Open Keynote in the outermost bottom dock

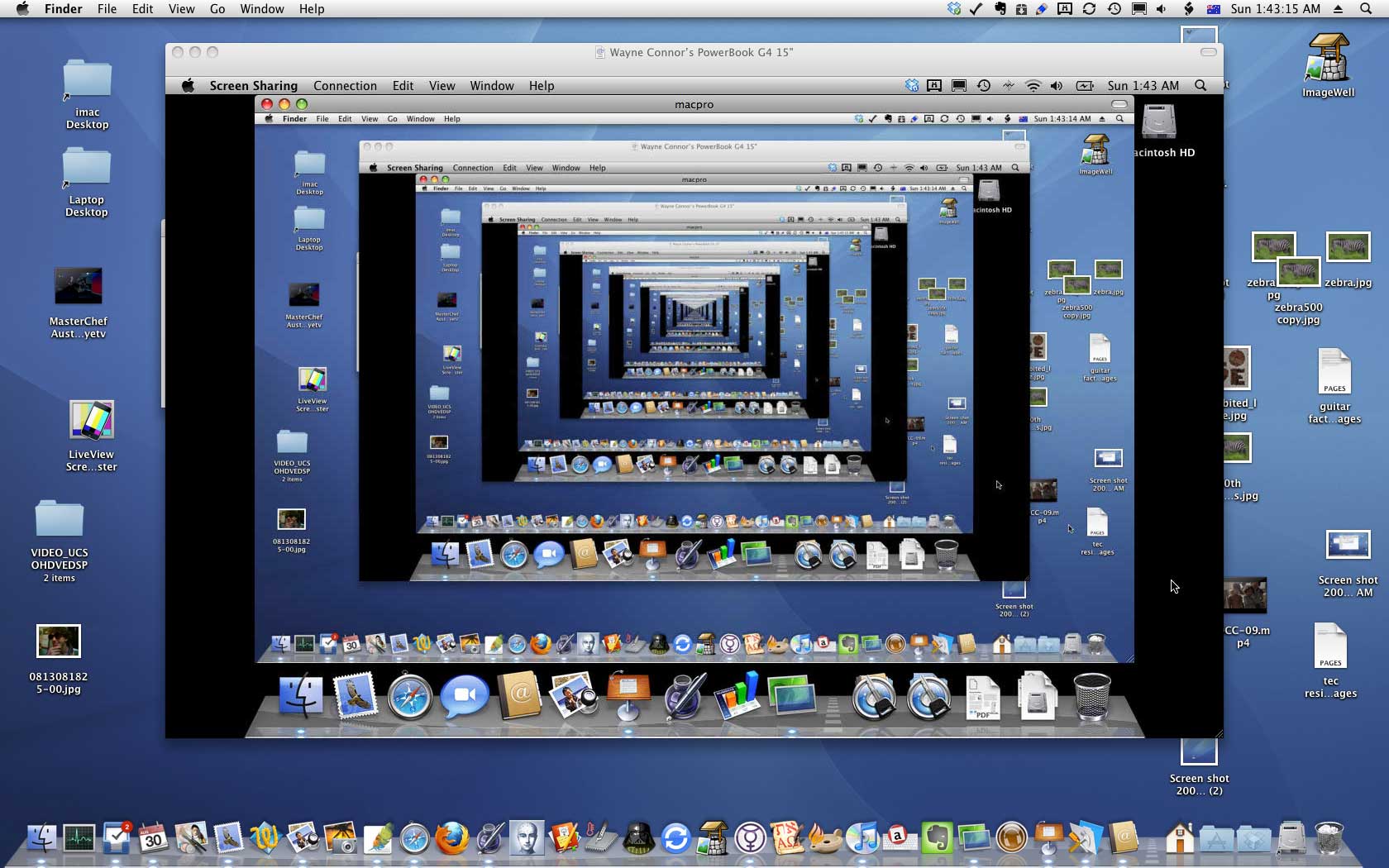pos(1048,837)
